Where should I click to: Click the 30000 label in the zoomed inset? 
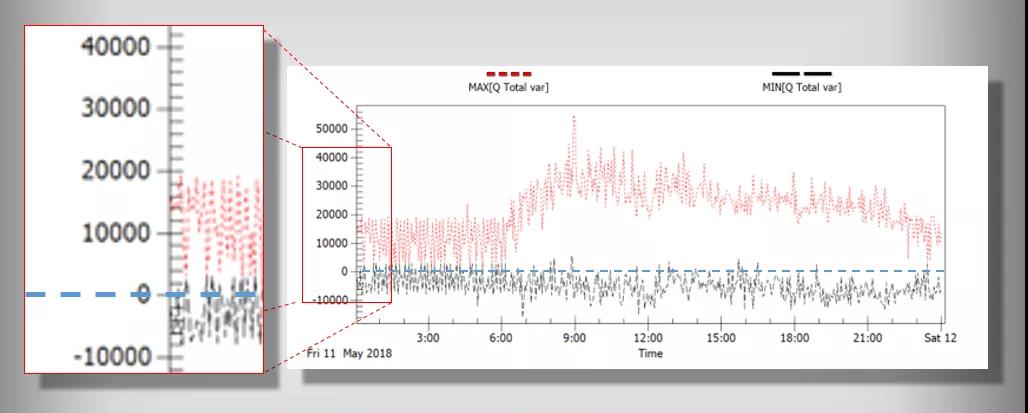click(x=116, y=109)
